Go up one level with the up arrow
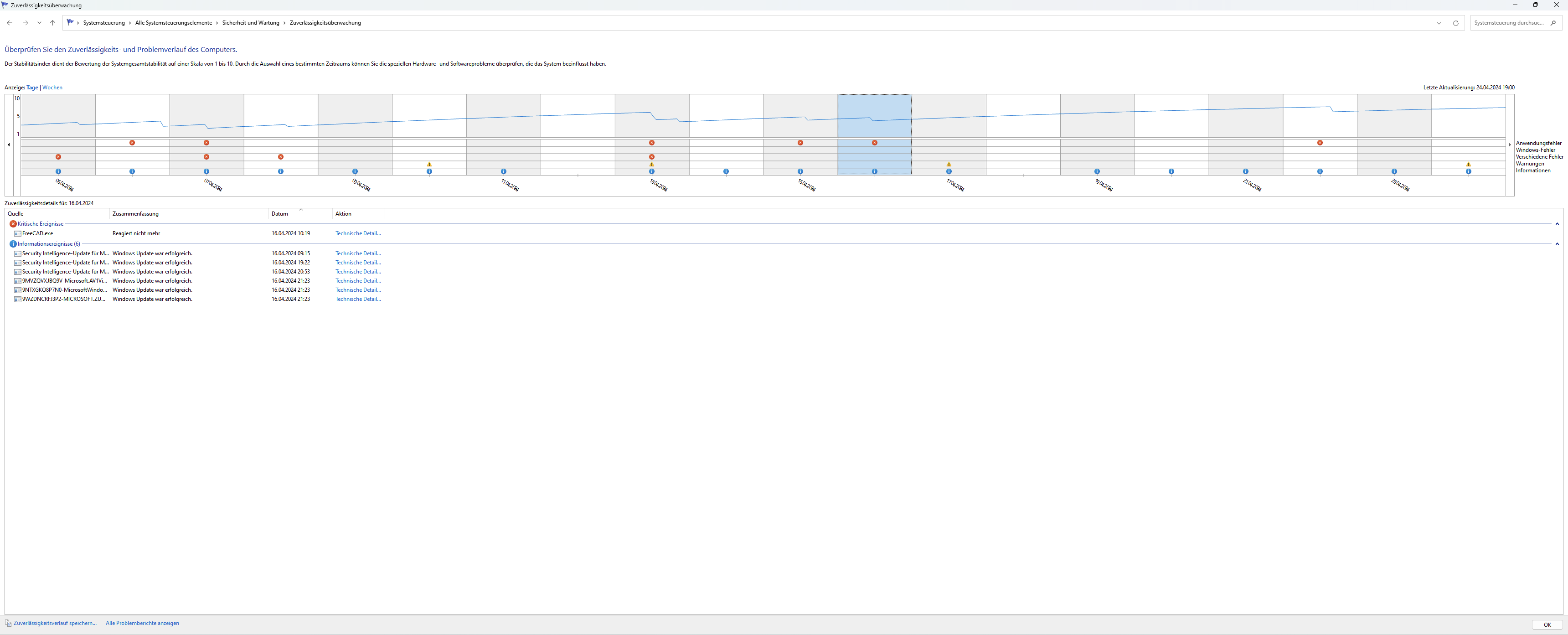1568x635 pixels. point(52,23)
